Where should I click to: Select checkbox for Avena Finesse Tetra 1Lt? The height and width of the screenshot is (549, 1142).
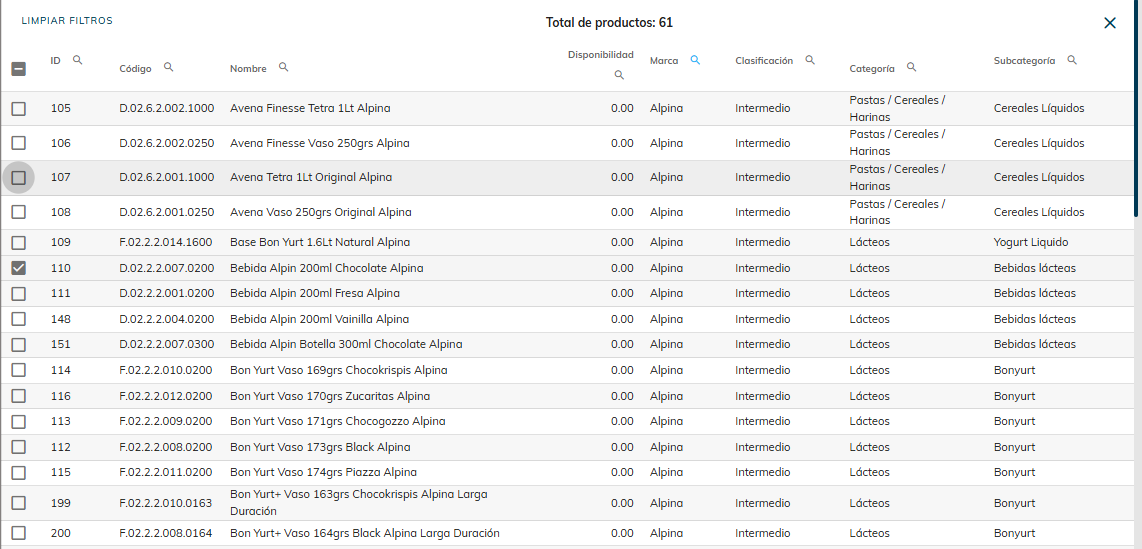click(19, 109)
